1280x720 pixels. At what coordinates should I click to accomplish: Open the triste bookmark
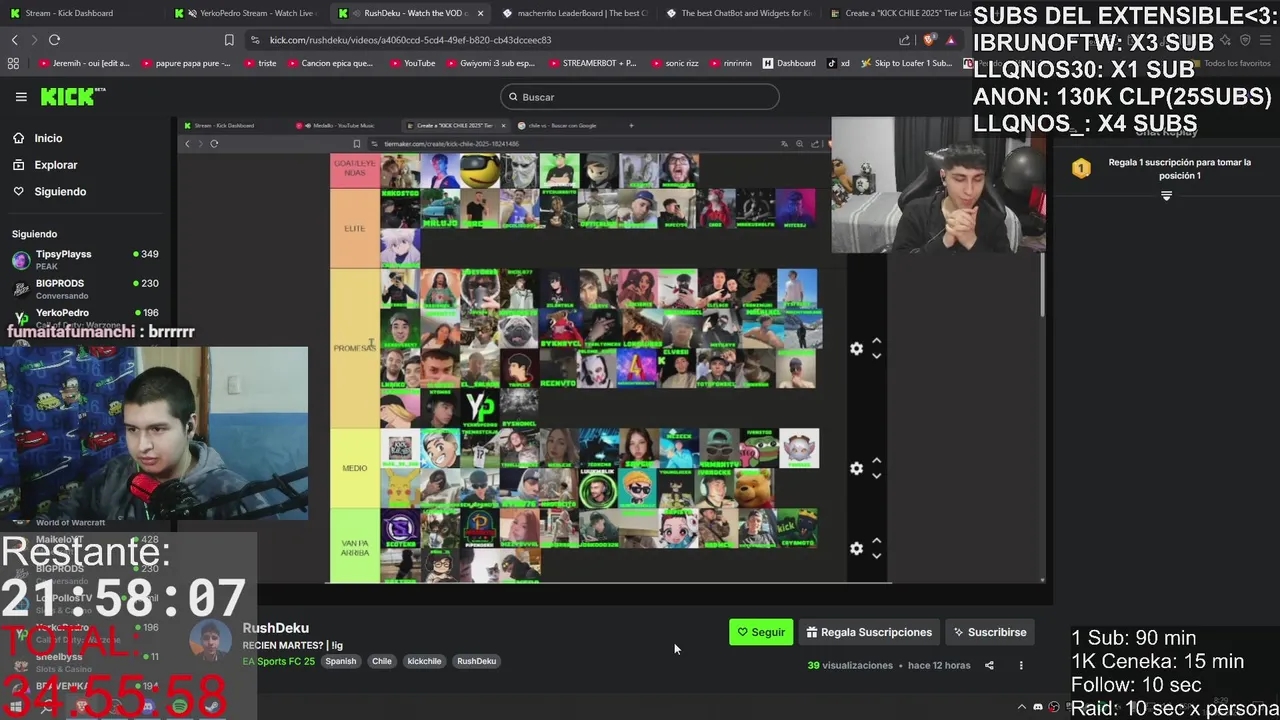pos(260,63)
